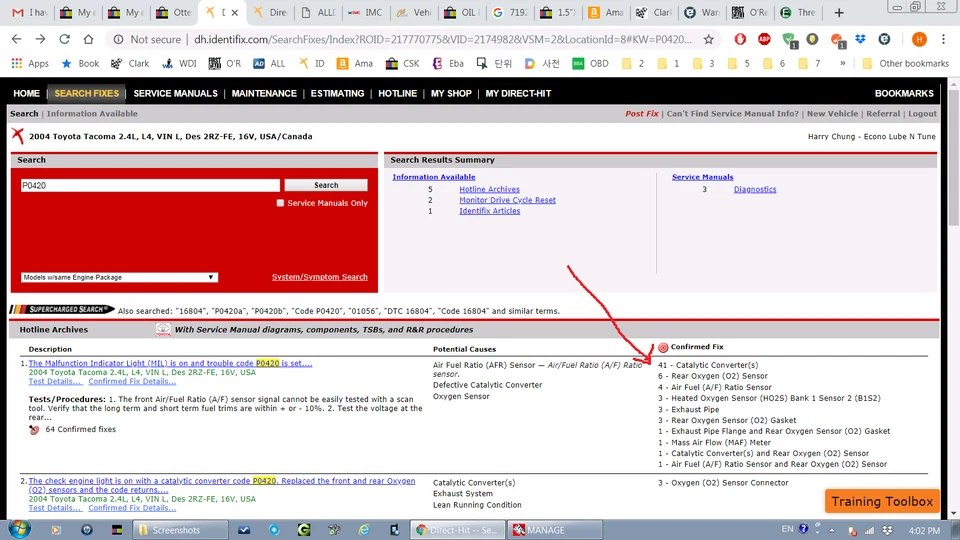Click the red Confirmed Fix target icon
Image resolution: width=960 pixels, height=540 pixels.
click(x=663, y=347)
